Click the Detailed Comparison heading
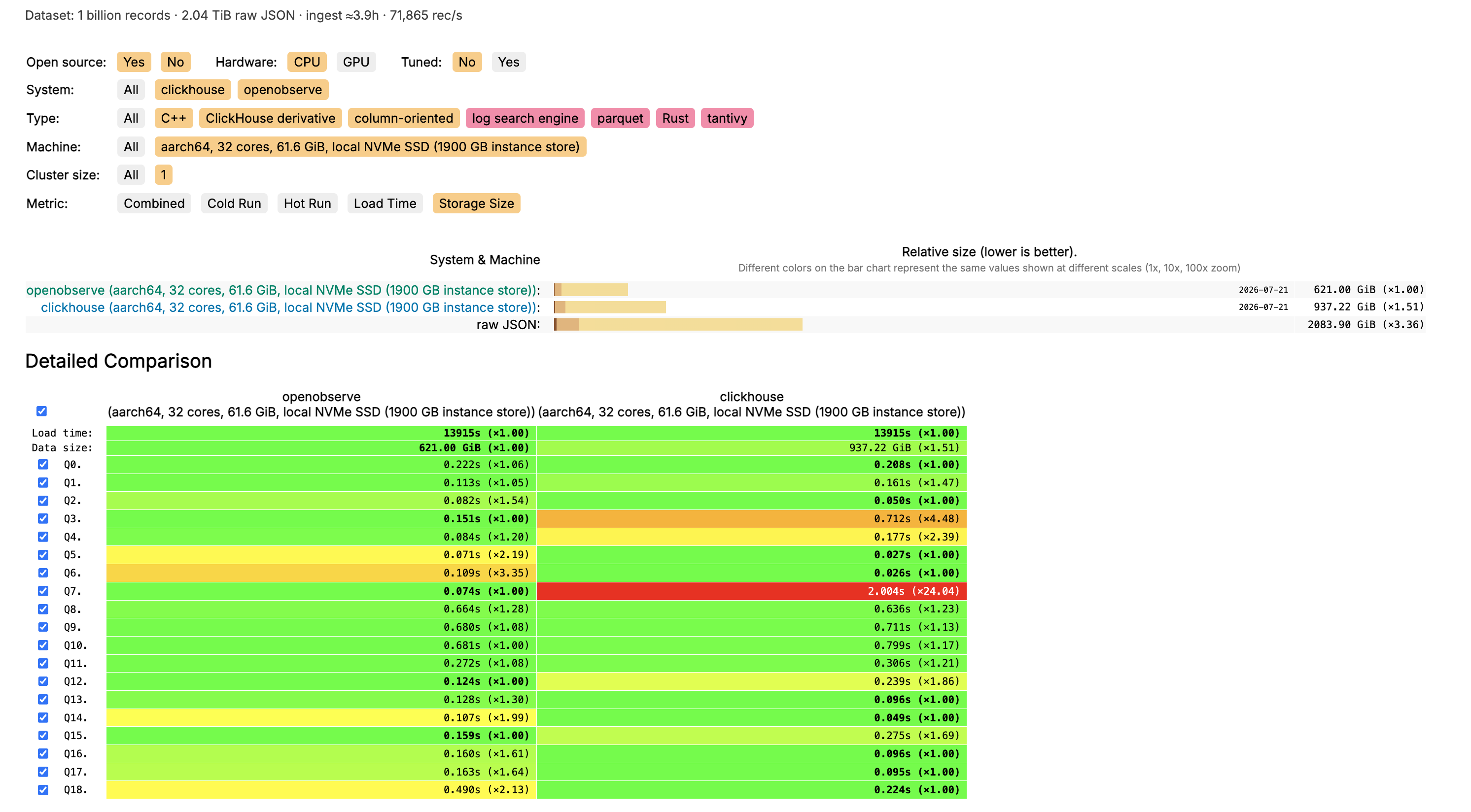Screen dimensions: 1471x812 pos(119,361)
